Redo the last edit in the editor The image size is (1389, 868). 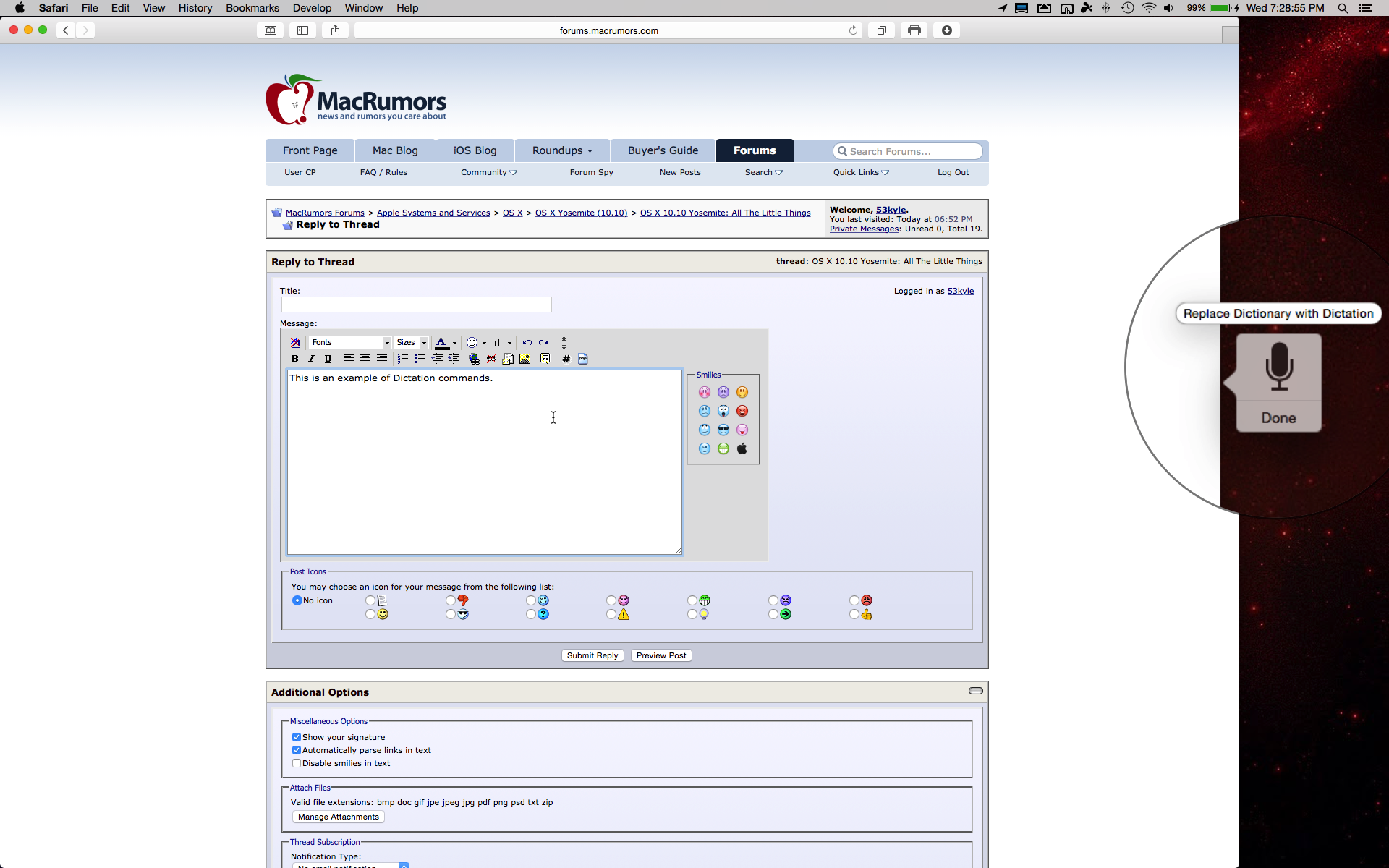pyautogui.click(x=543, y=343)
